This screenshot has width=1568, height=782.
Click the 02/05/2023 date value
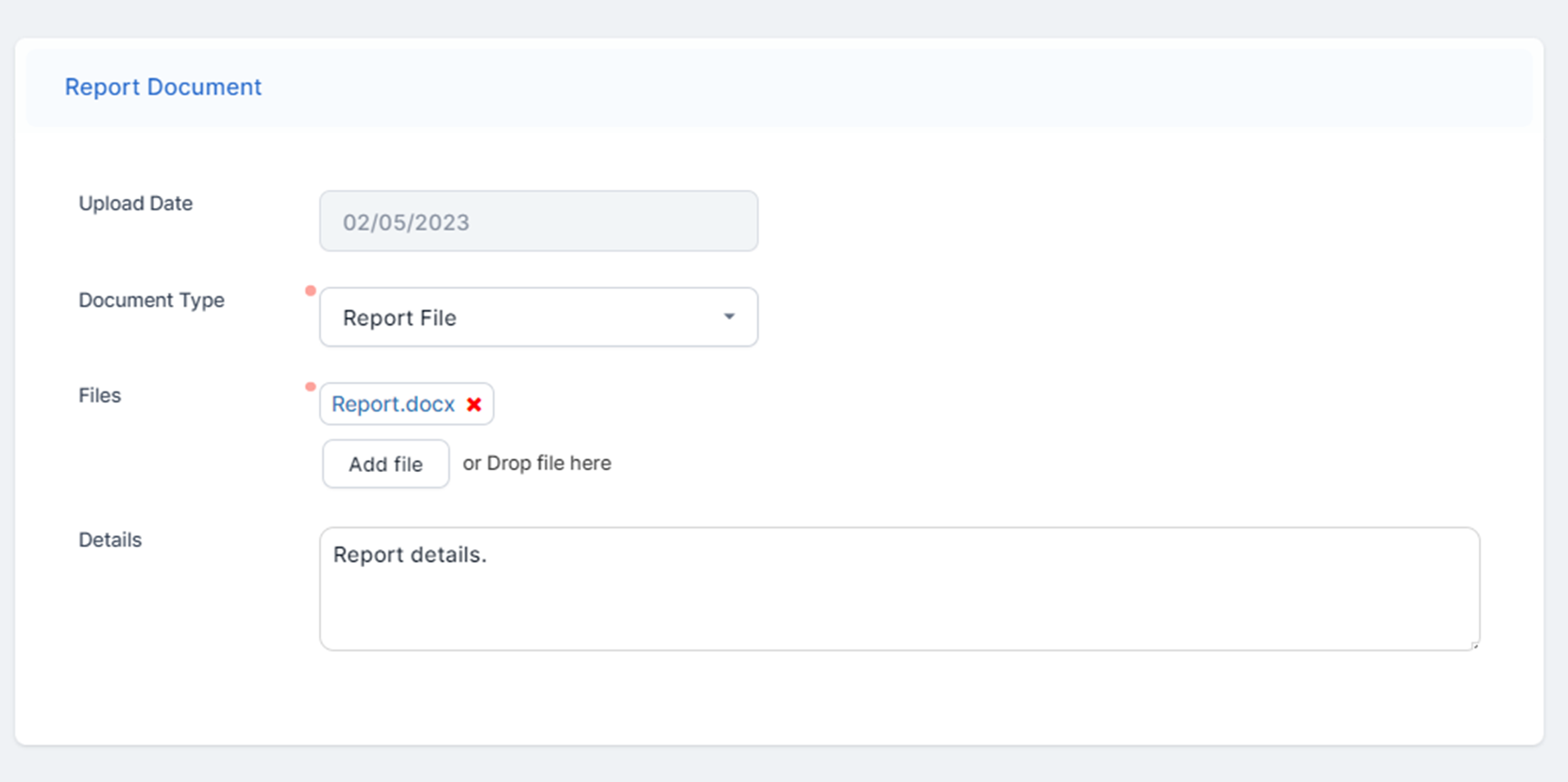(405, 223)
